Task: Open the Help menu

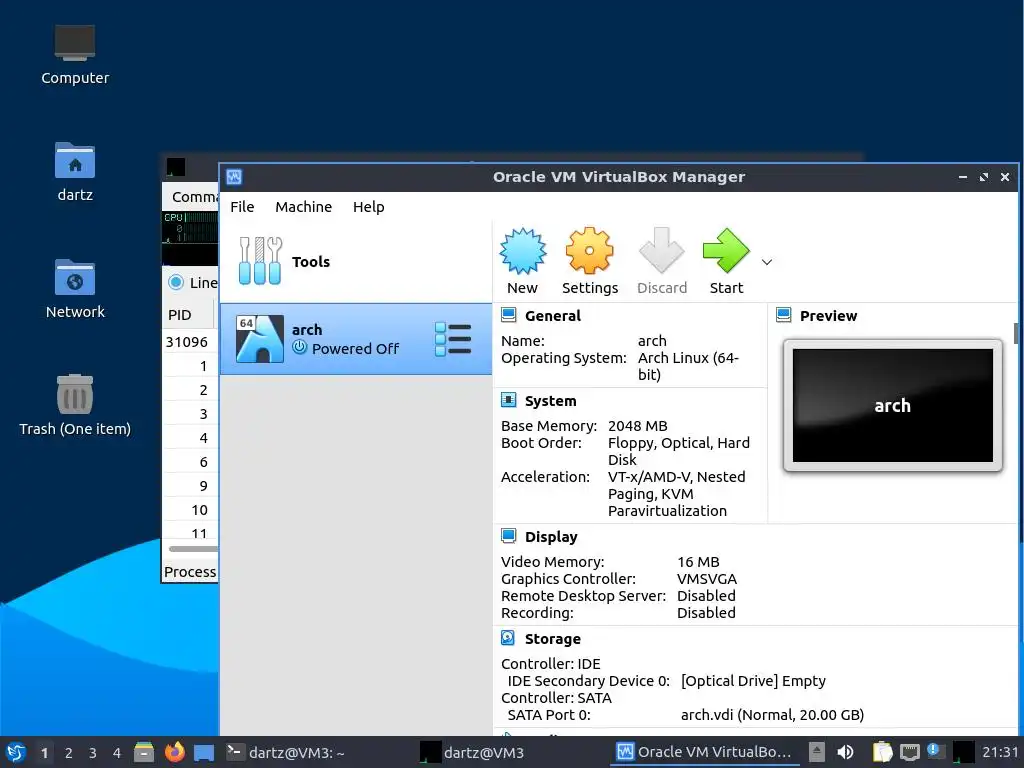Action: click(x=368, y=206)
